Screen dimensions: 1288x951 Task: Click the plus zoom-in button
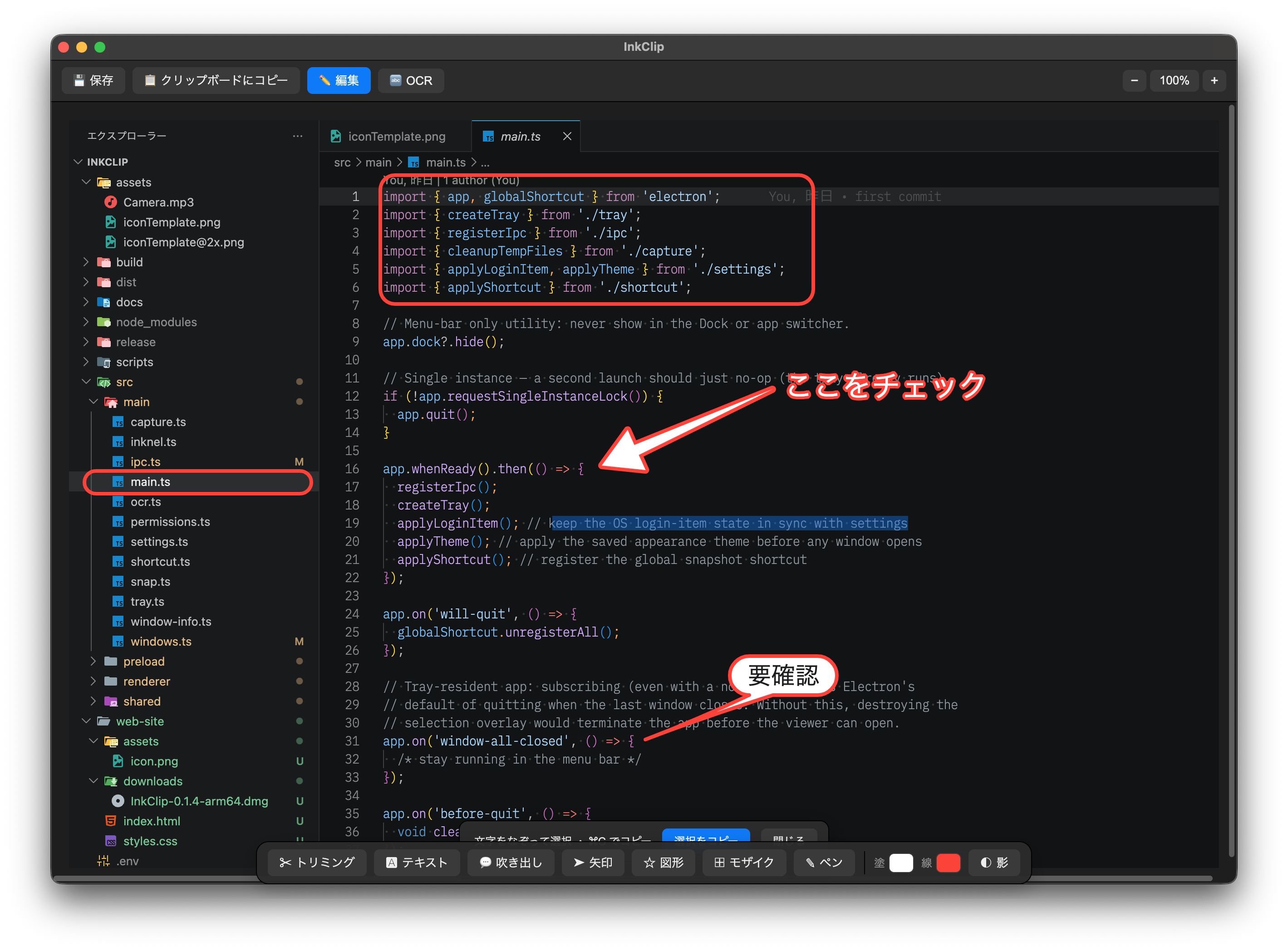pos(1214,81)
